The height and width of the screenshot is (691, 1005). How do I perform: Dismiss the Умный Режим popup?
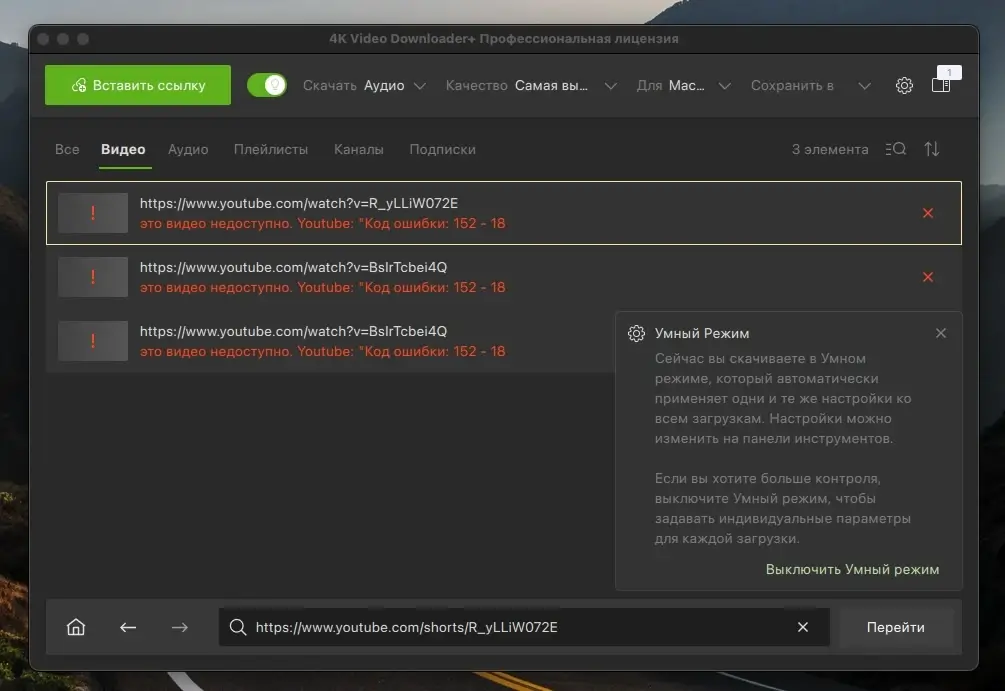point(940,333)
